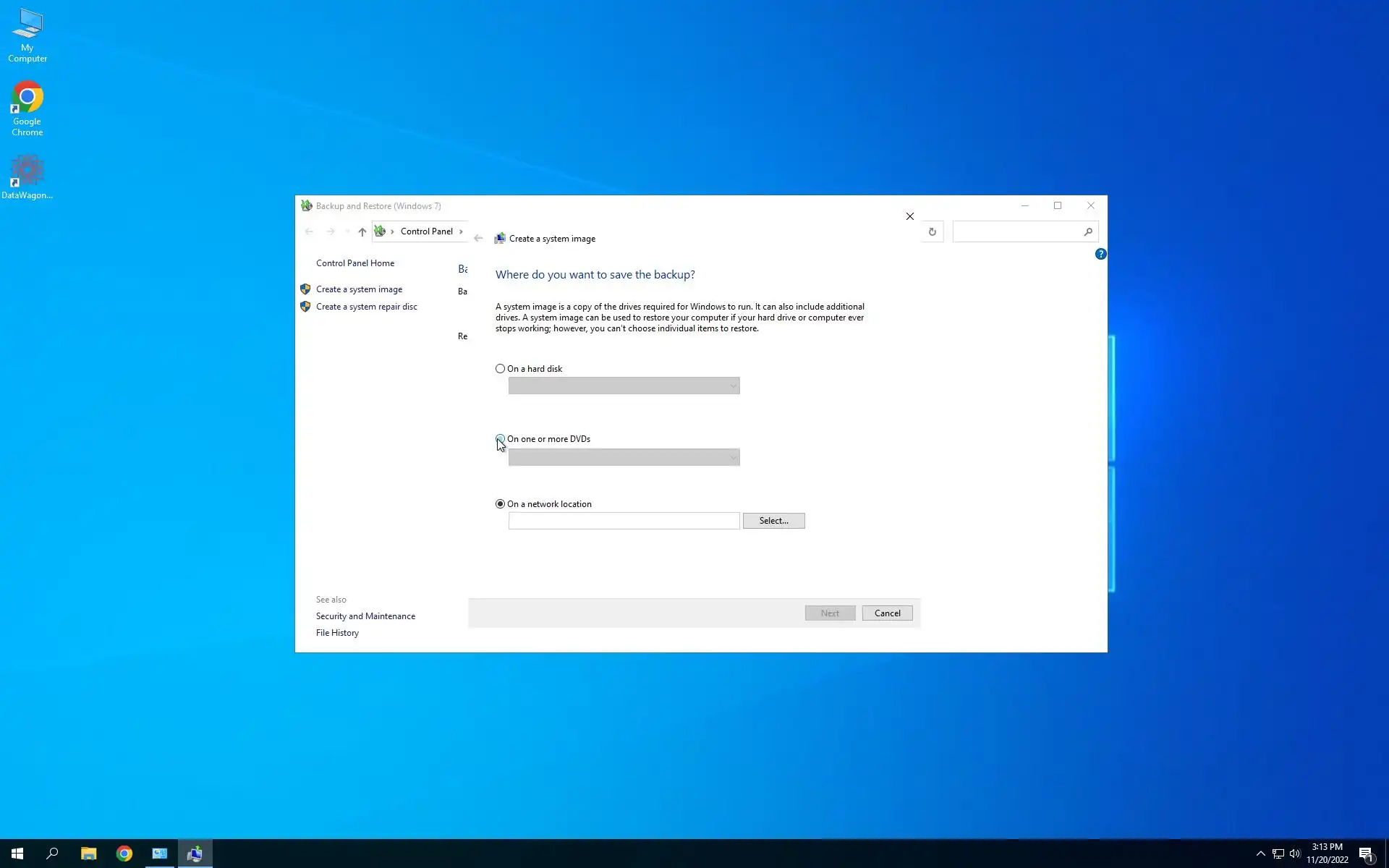Open the hard disk drive dropdown
1389x868 pixels.
(x=624, y=386)
